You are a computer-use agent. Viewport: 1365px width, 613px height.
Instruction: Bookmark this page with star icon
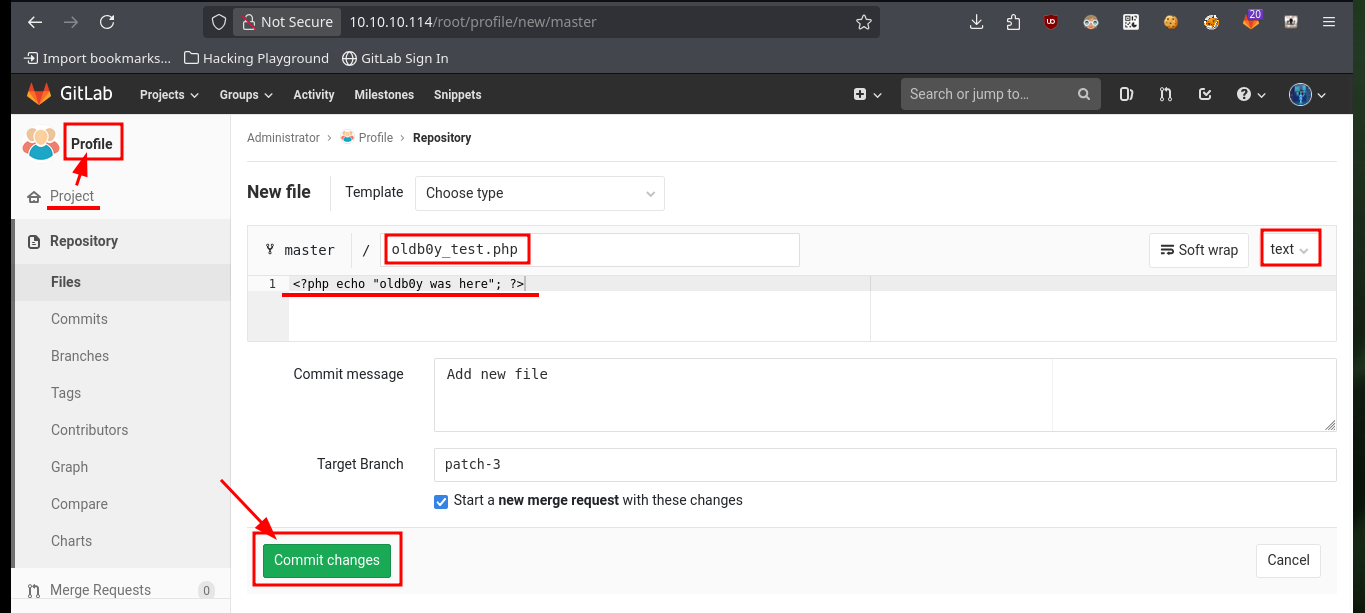click(863, 22)
